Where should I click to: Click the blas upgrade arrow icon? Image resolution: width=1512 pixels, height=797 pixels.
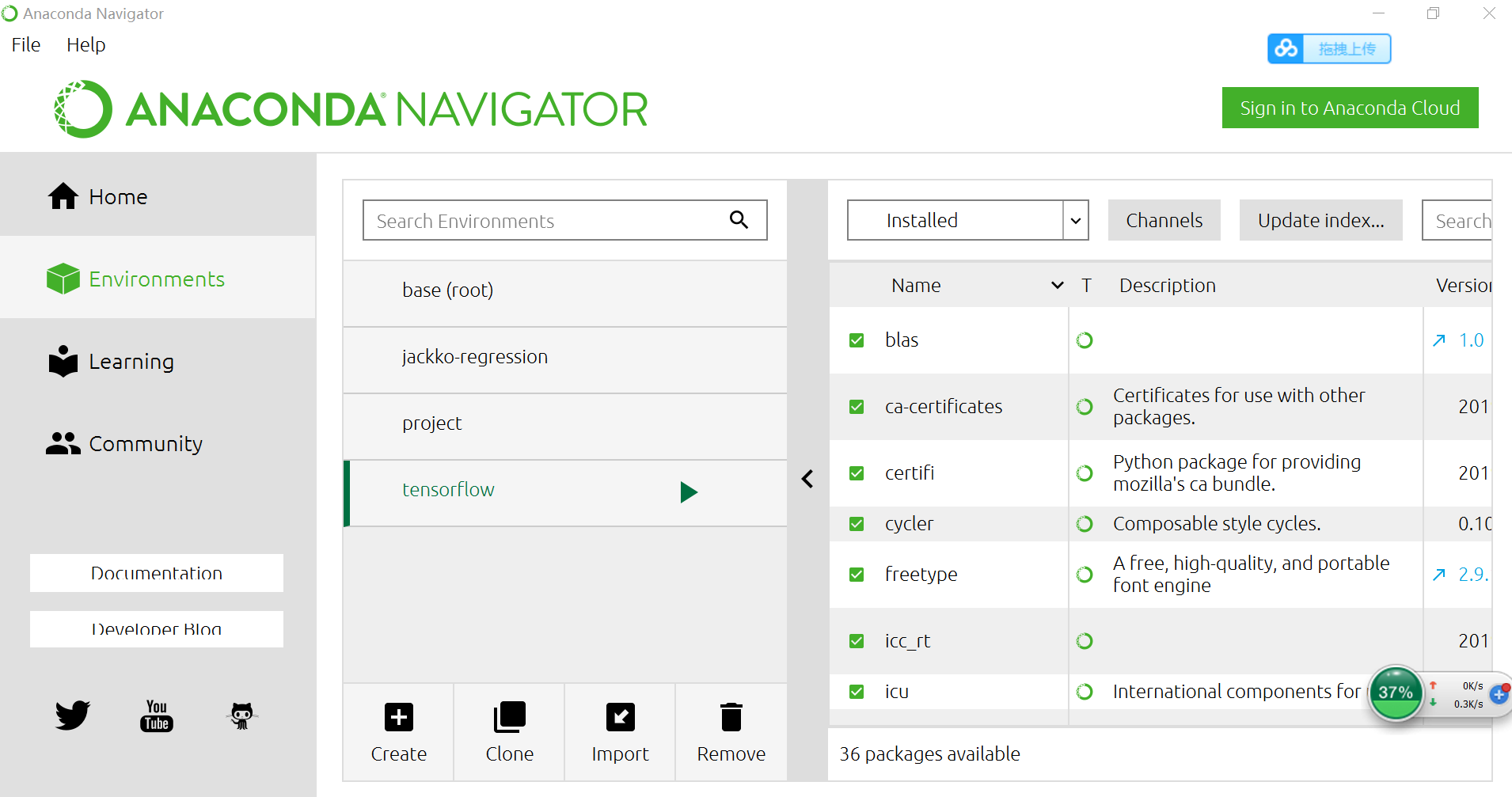[x=1439, y=340]
